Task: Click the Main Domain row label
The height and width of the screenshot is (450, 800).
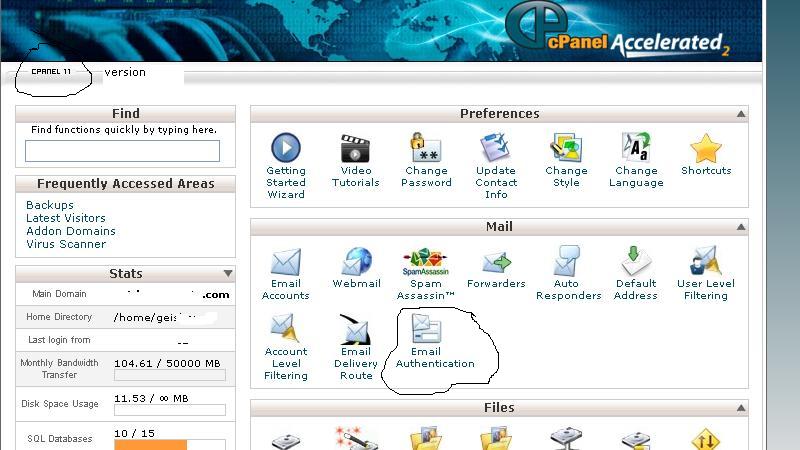Action: click(x=59, y=294)
